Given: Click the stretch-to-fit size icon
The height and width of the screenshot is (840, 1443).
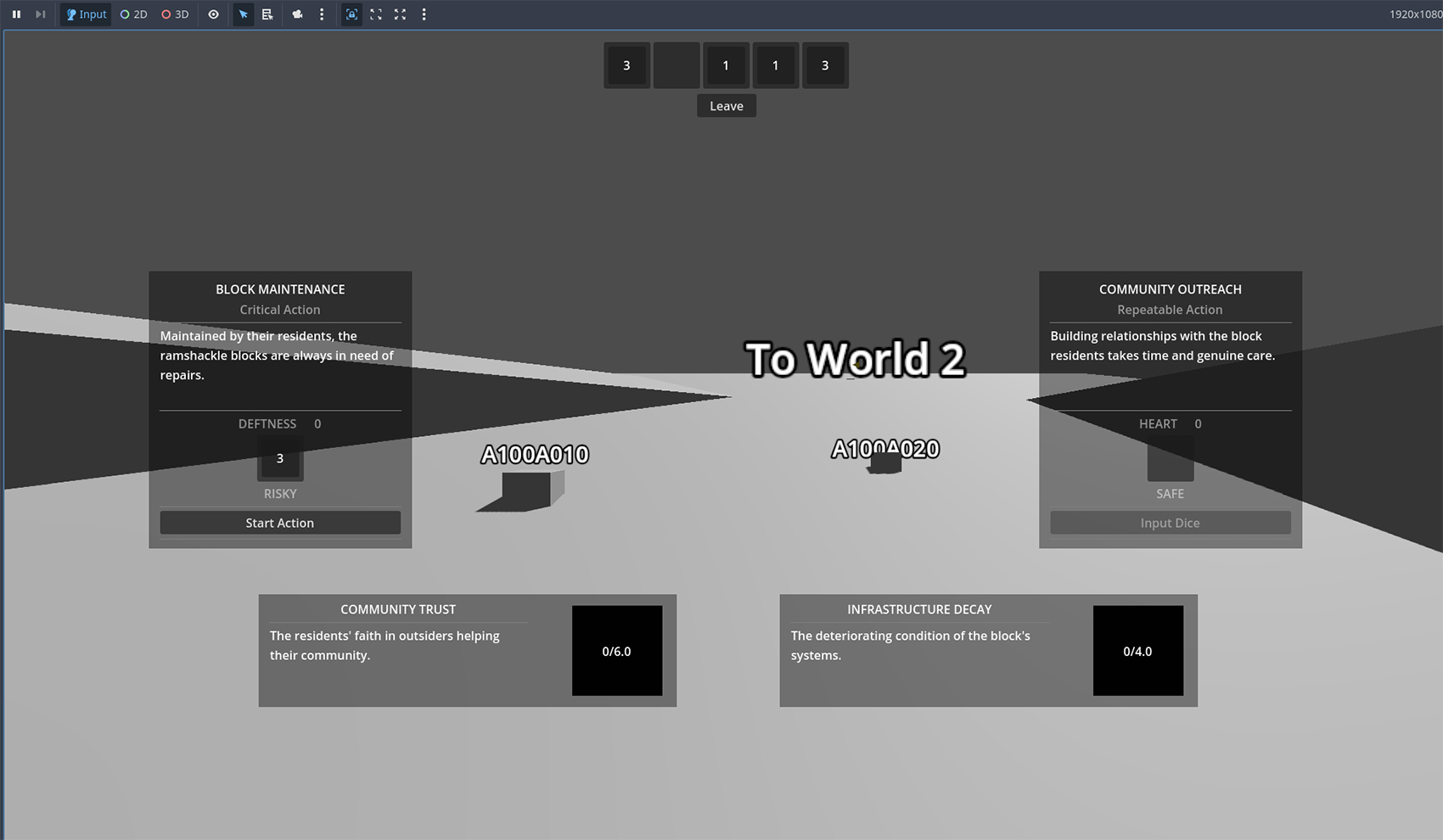Looking at the screenshot, I should coord(400,14).
